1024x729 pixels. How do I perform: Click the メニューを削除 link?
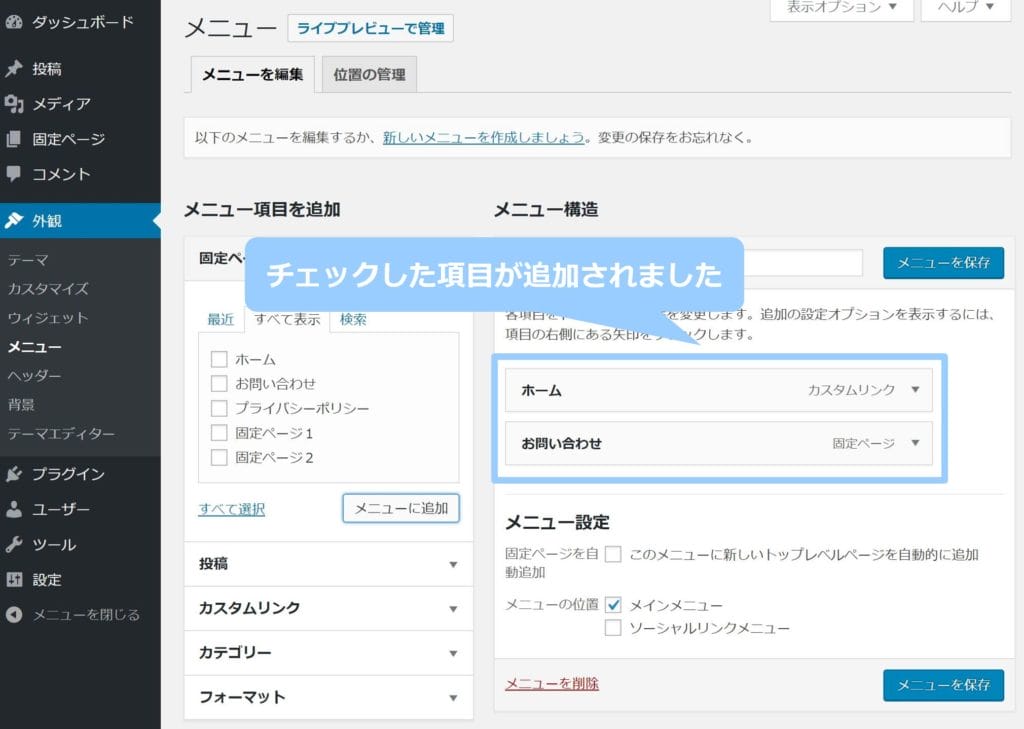pos(552,684)
